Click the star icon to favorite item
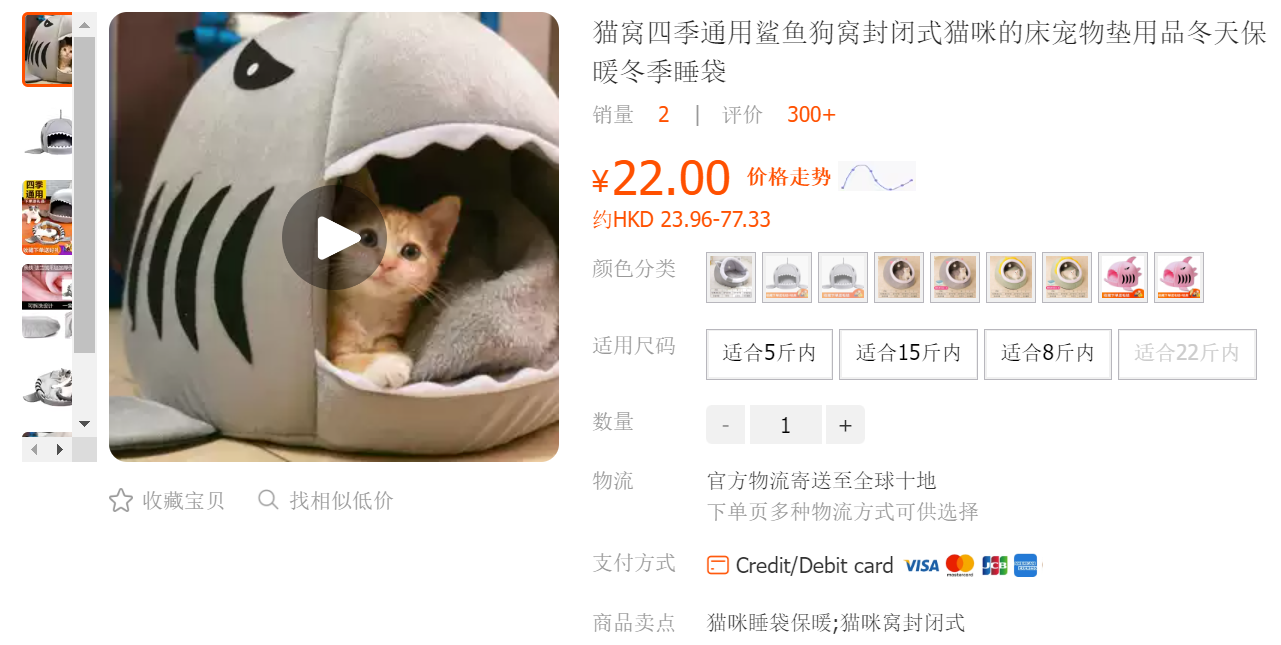 tap(121, 500)
